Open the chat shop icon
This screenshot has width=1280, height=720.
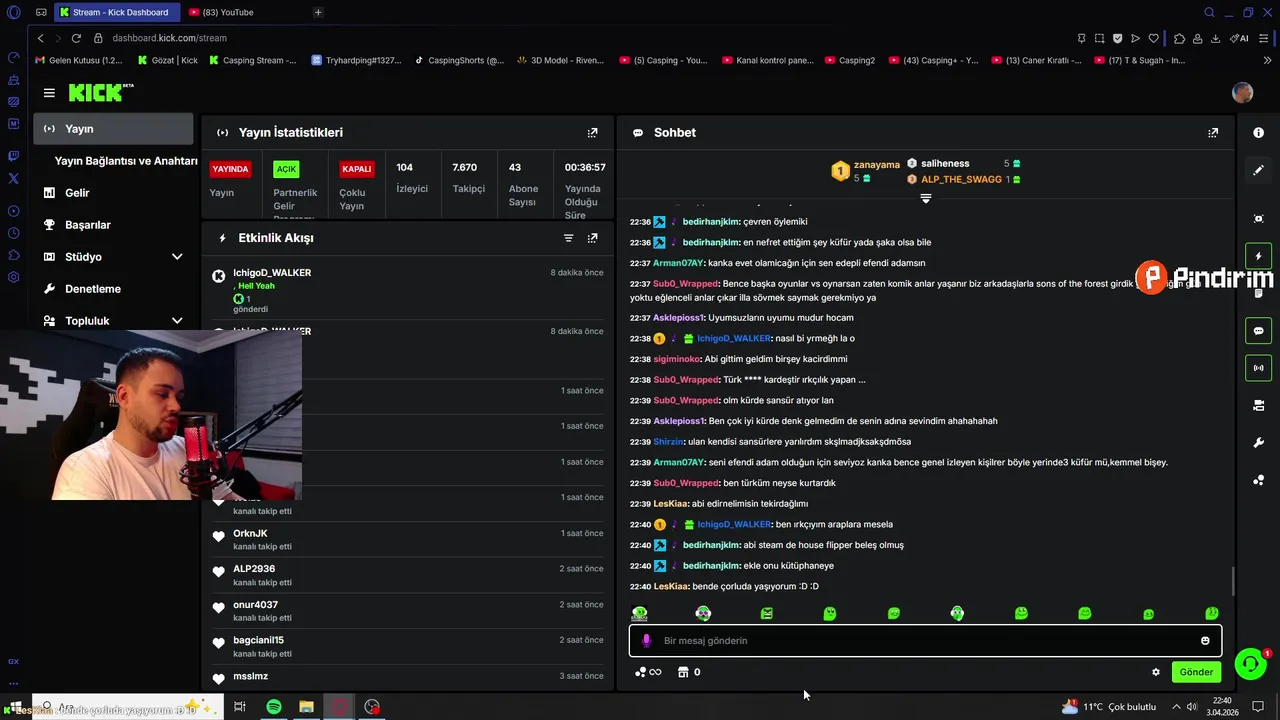point(684,672)
